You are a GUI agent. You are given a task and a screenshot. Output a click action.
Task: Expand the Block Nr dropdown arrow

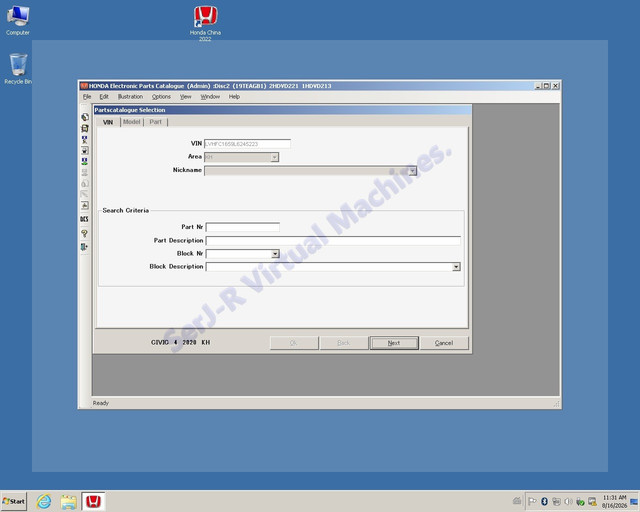276,254
